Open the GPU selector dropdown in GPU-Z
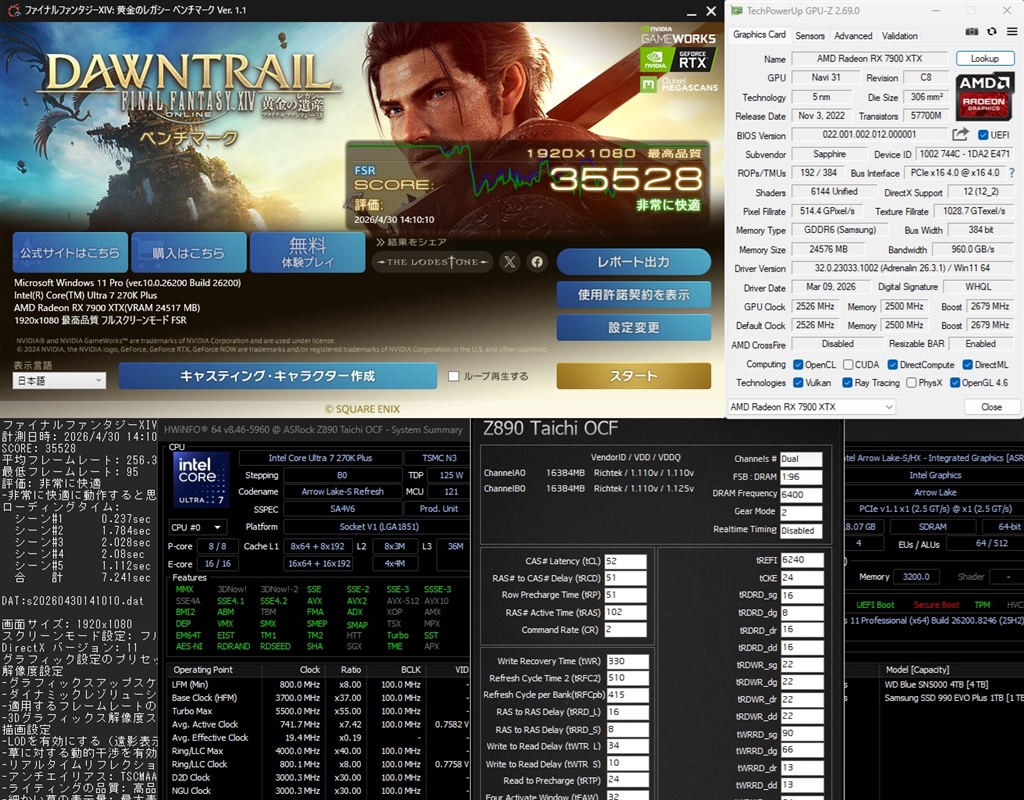1024x800 pixels. [811, 407]
